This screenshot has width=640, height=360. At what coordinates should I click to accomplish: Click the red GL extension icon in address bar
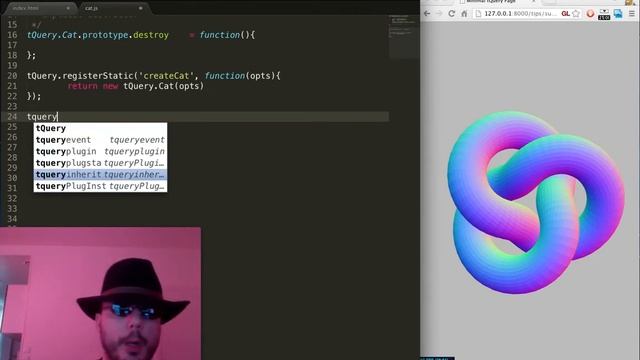(x=565, y=13)
